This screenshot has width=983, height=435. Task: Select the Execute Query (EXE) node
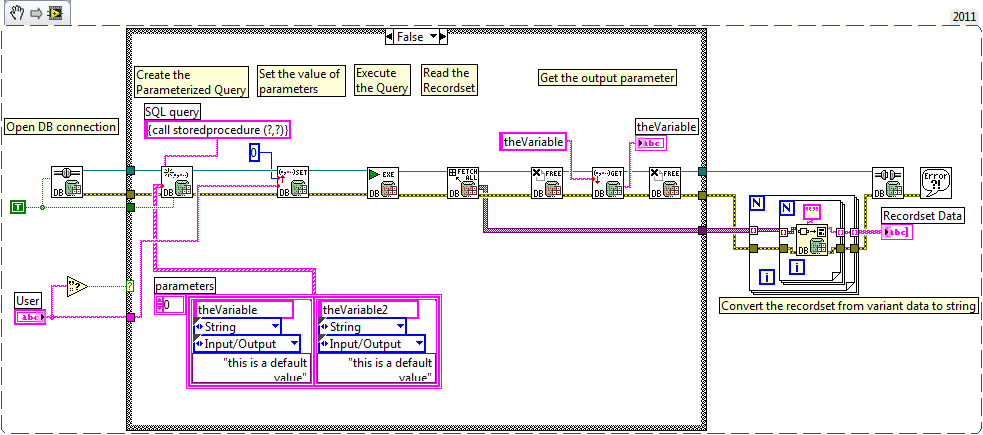383,183
